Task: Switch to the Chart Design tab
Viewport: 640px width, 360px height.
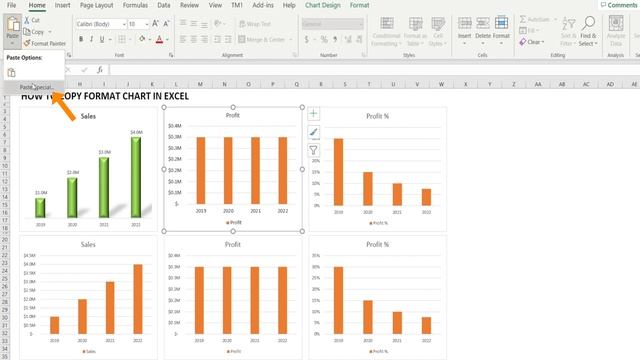Action: 322,5
